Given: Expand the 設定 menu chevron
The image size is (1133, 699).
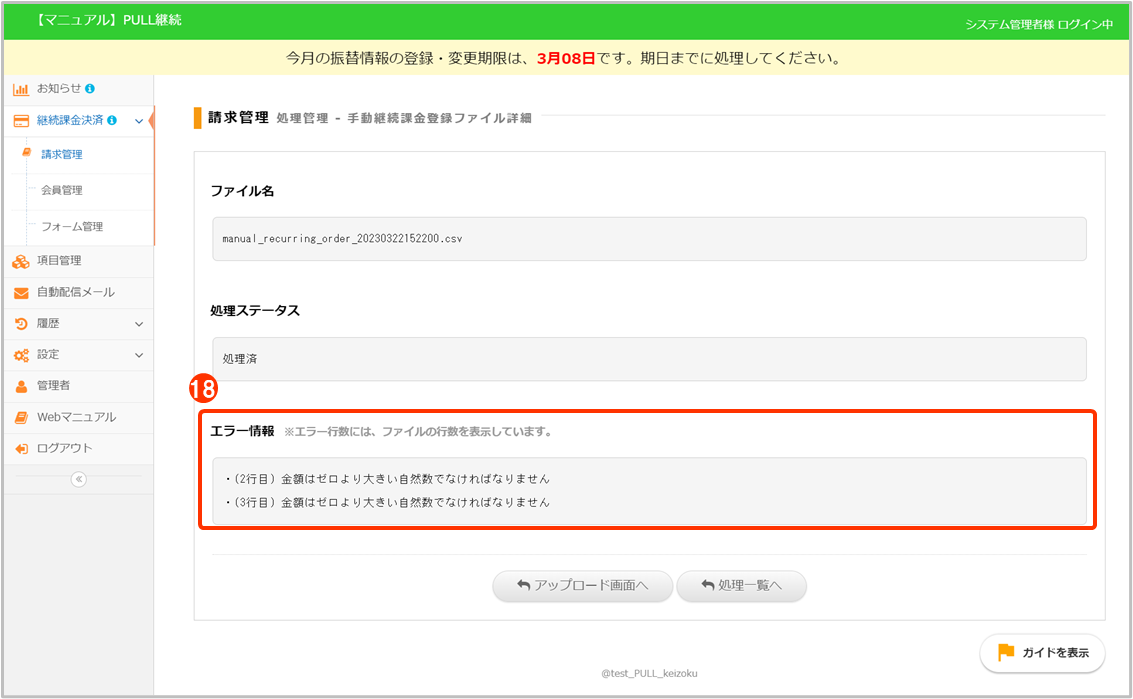Looking at the screenshot, I should 138,355.
